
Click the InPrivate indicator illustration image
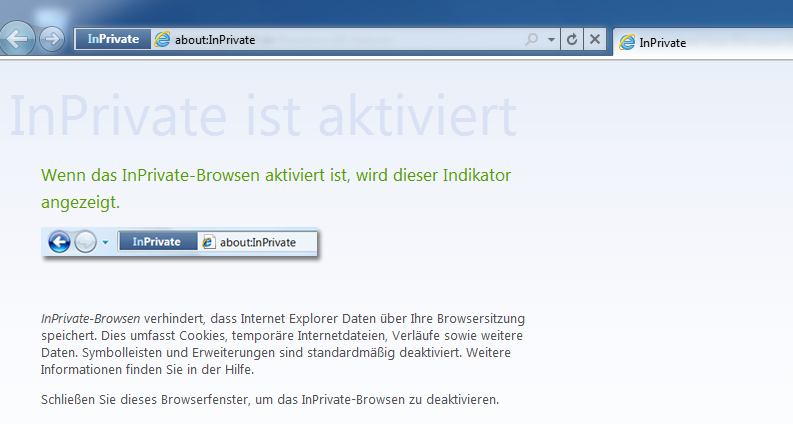click(180, 243)
